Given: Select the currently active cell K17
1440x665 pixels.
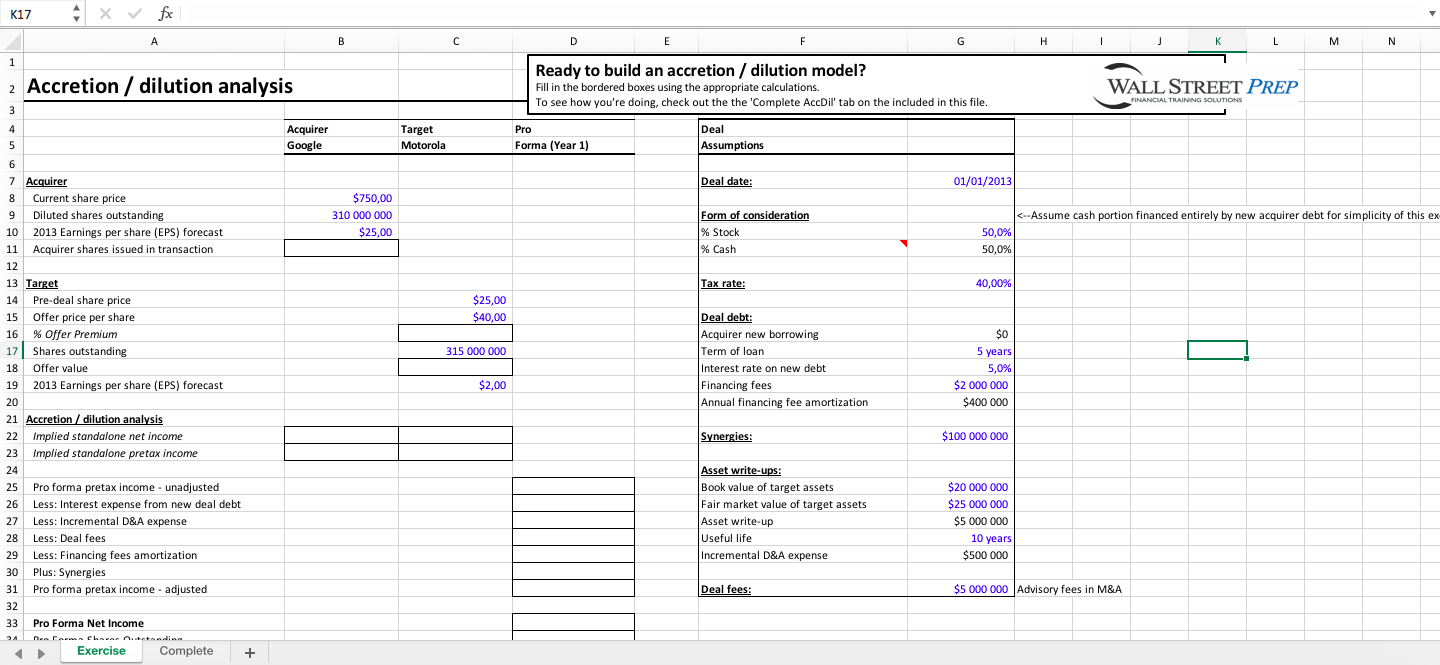Looking at the screenshot, I should tap(1217, 351).
